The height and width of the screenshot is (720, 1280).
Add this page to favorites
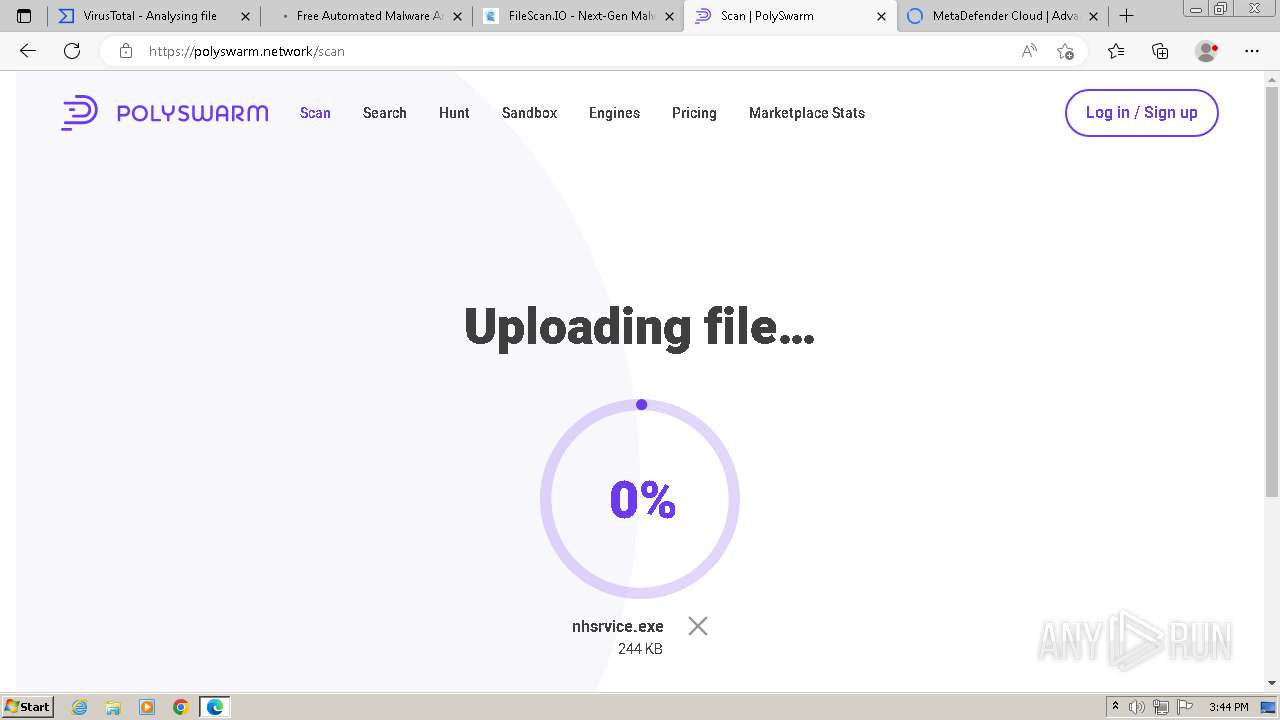click(x=1066, y=51)
